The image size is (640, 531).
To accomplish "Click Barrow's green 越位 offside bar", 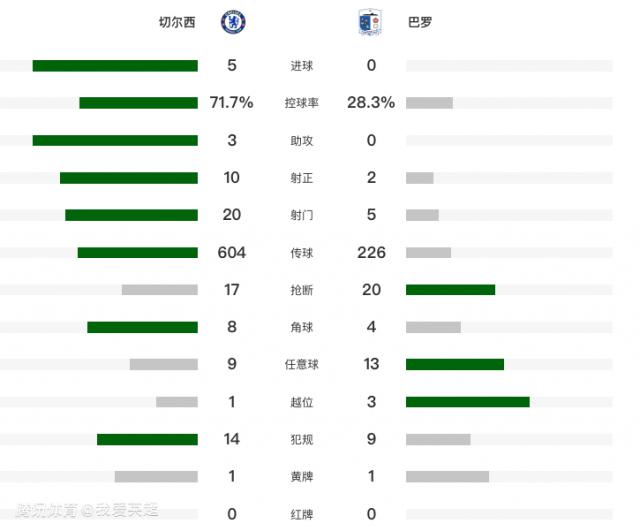I will (x=467, y=402).
